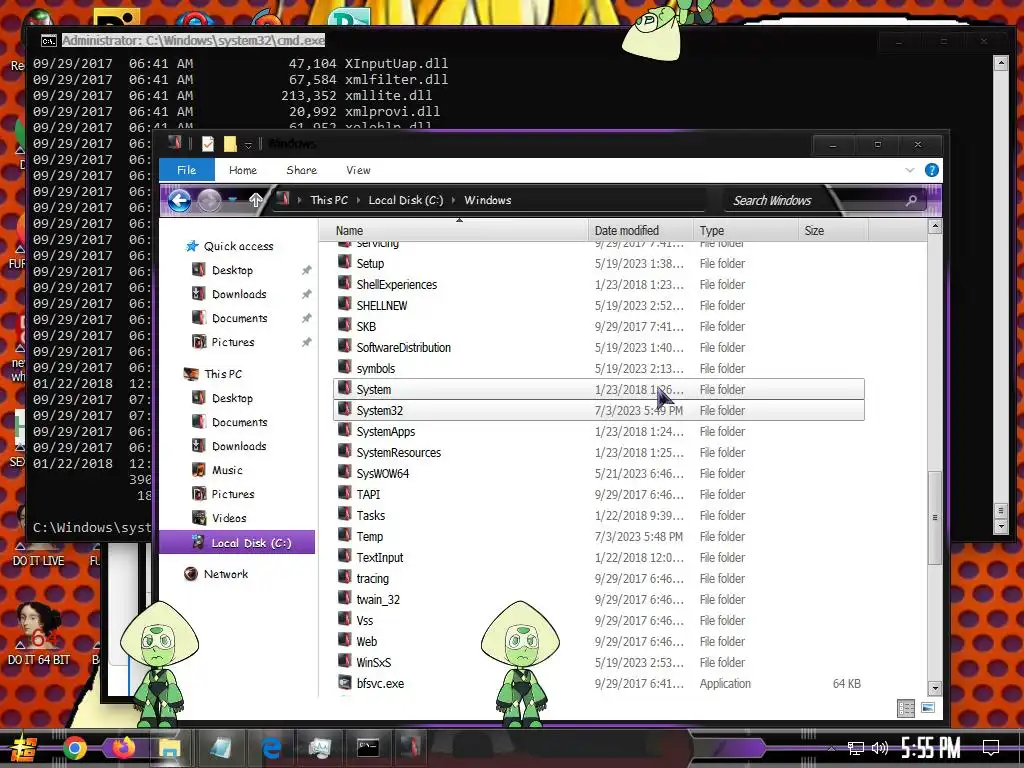
Task: Click Web folder name
Action: (366, 641)
